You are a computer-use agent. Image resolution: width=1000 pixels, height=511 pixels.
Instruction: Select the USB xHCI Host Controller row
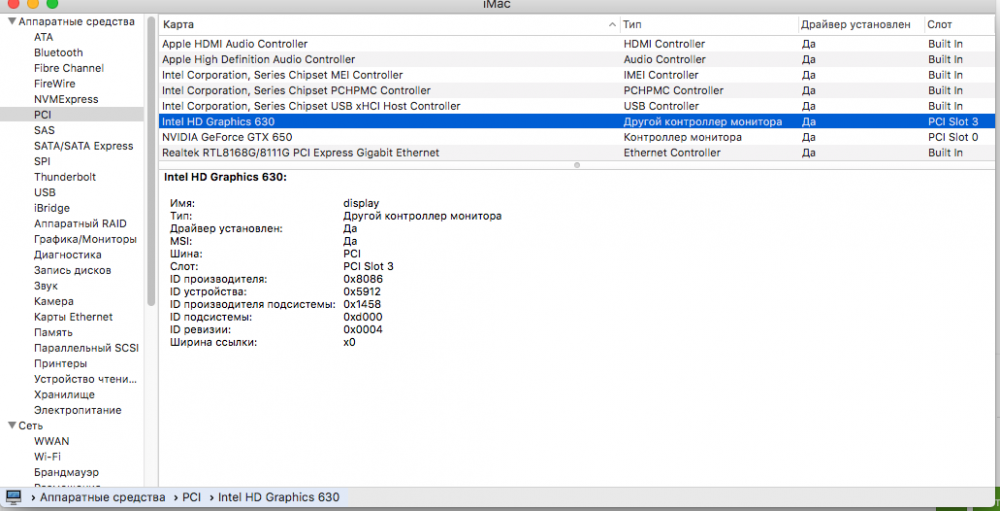[x=577, y=106]
